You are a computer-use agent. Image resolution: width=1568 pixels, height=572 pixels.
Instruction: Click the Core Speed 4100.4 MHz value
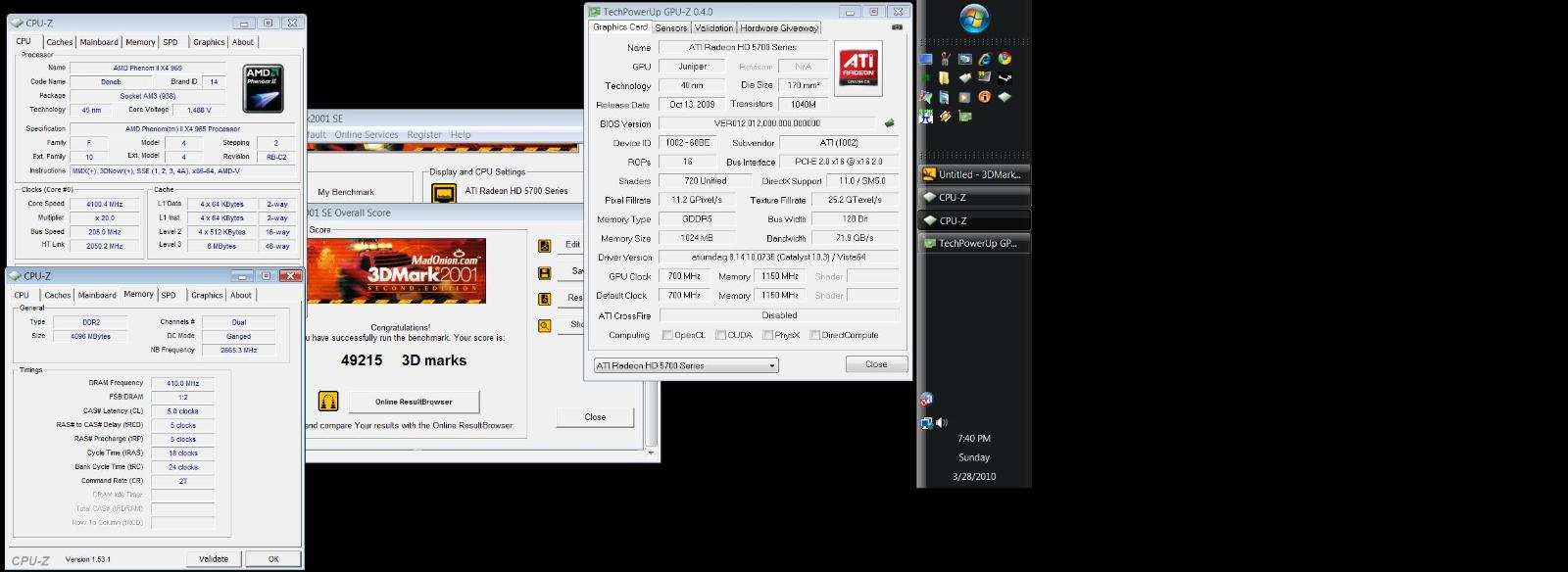click(104, 204)
